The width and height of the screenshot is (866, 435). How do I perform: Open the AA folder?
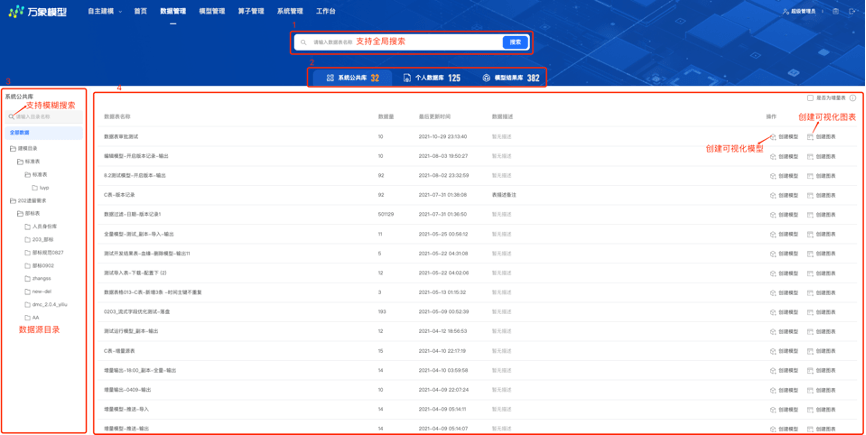tap(31, 317)
